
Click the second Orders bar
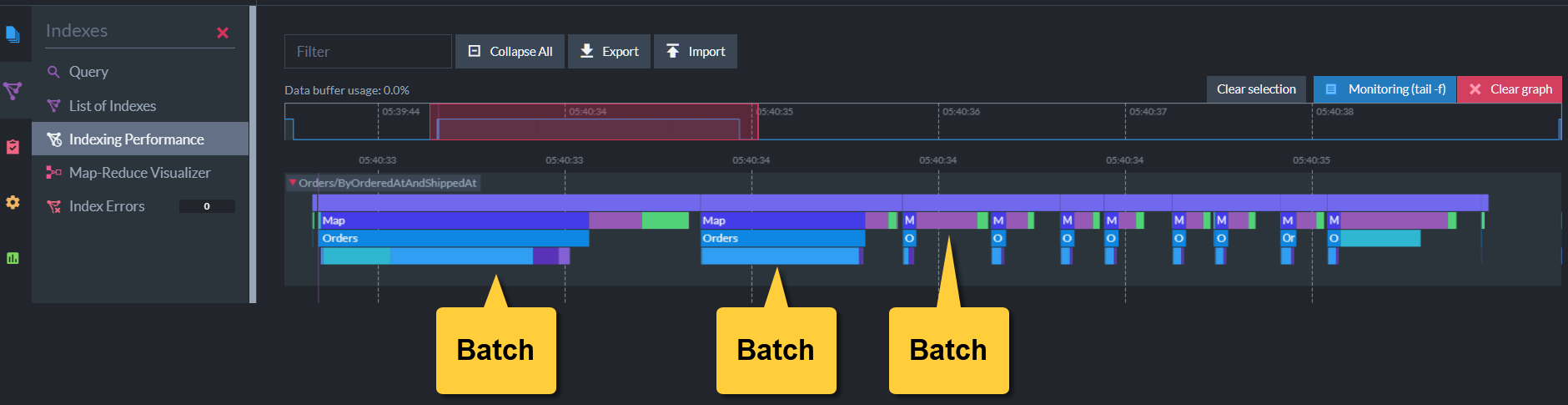pos(782,238)
